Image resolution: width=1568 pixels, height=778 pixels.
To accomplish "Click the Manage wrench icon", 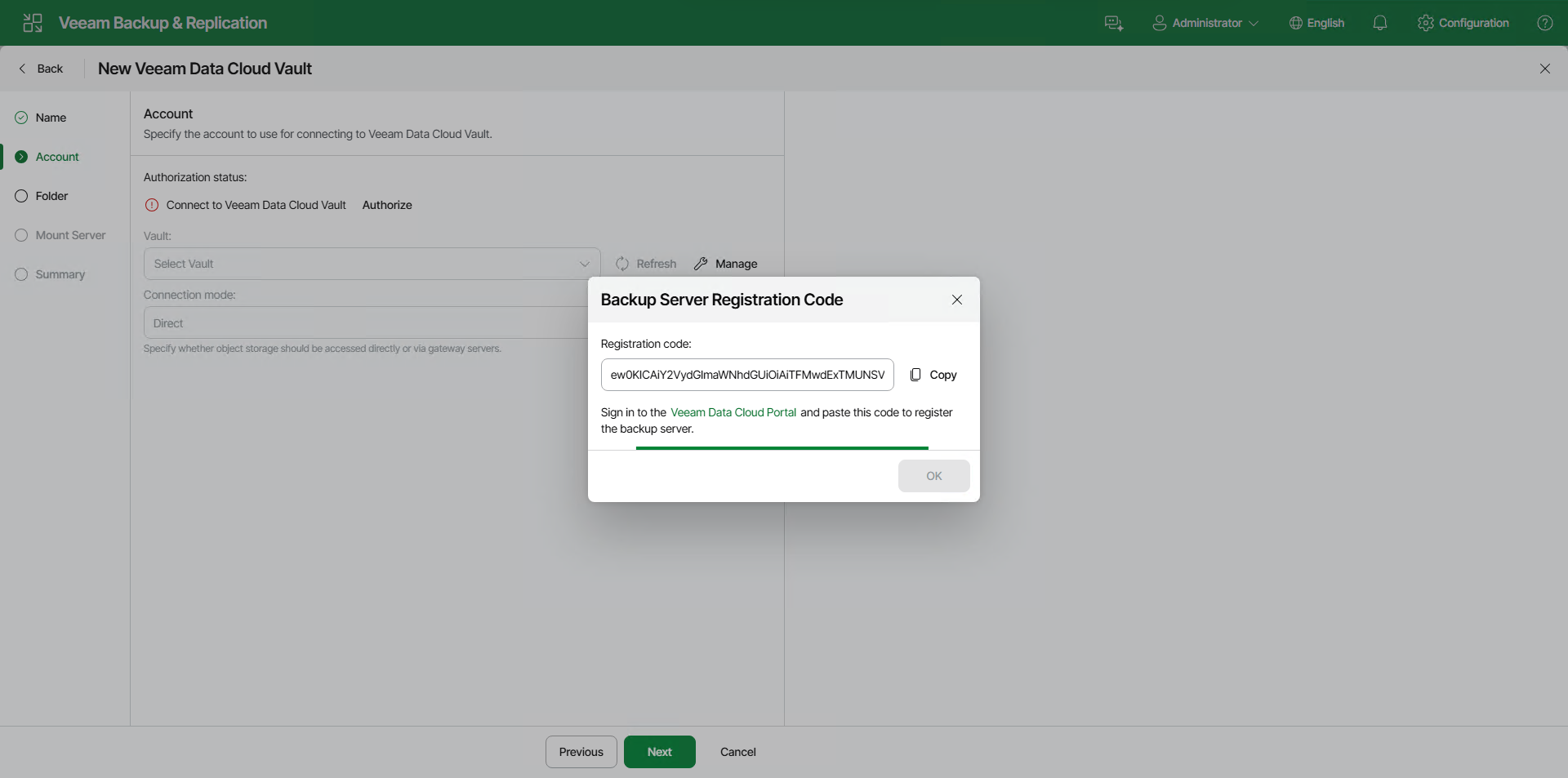I will click(701, 264).
